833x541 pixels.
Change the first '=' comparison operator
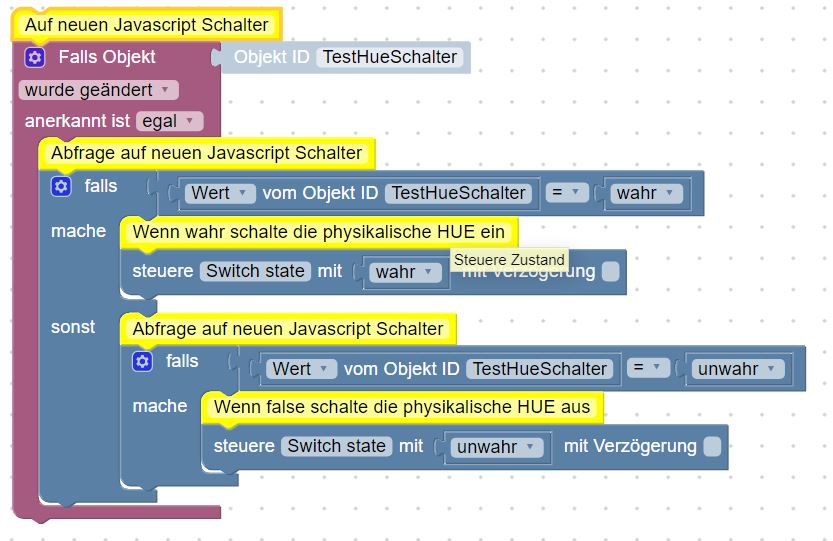click(567, 192)
